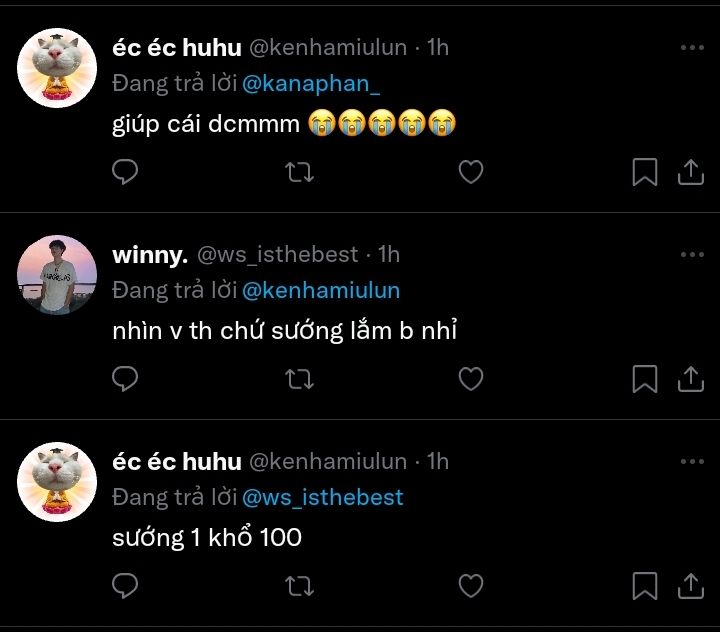The width and height of the screenshot is (720, 632).
Task: Reply to the "giúp cái dcmmm" tweet
Action: pos(125,172)
